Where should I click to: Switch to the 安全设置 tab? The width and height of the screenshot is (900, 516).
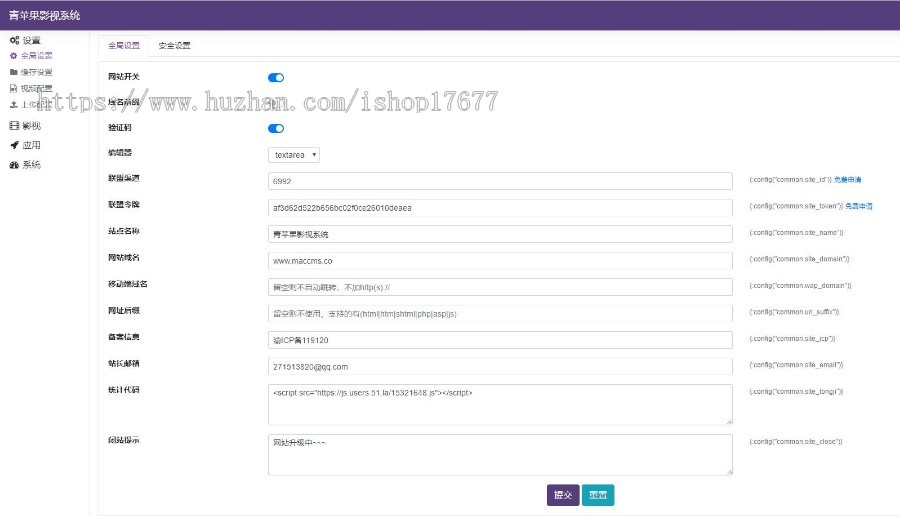(174, 45)
